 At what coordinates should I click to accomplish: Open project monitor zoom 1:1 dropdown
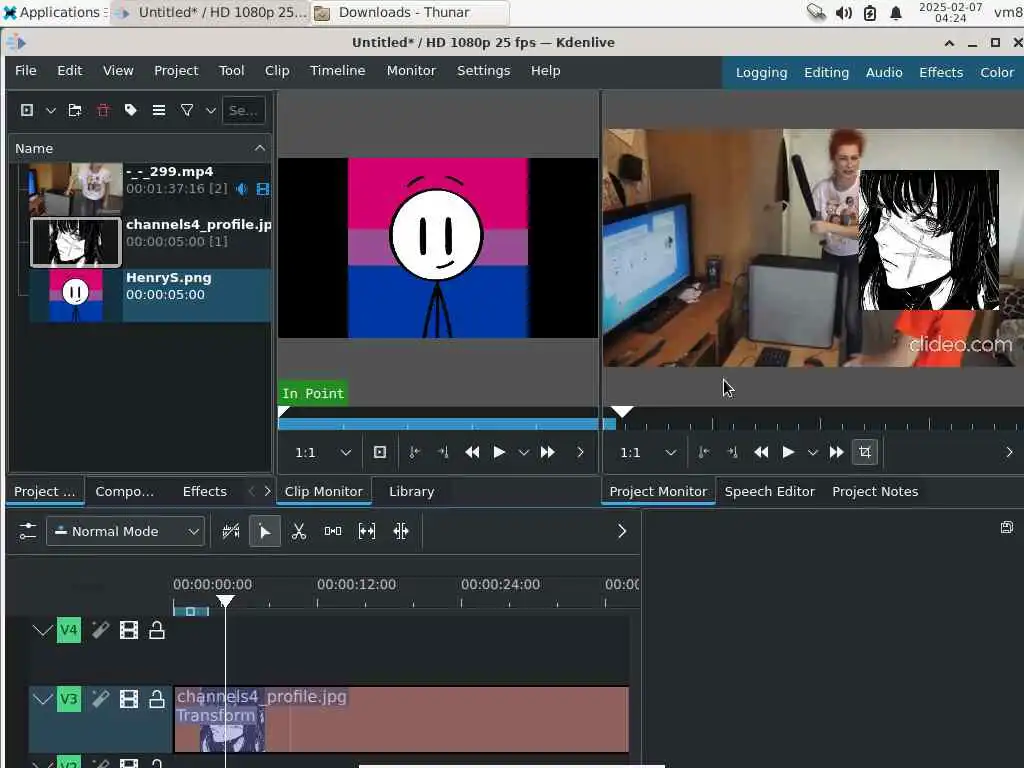[648, 452]
